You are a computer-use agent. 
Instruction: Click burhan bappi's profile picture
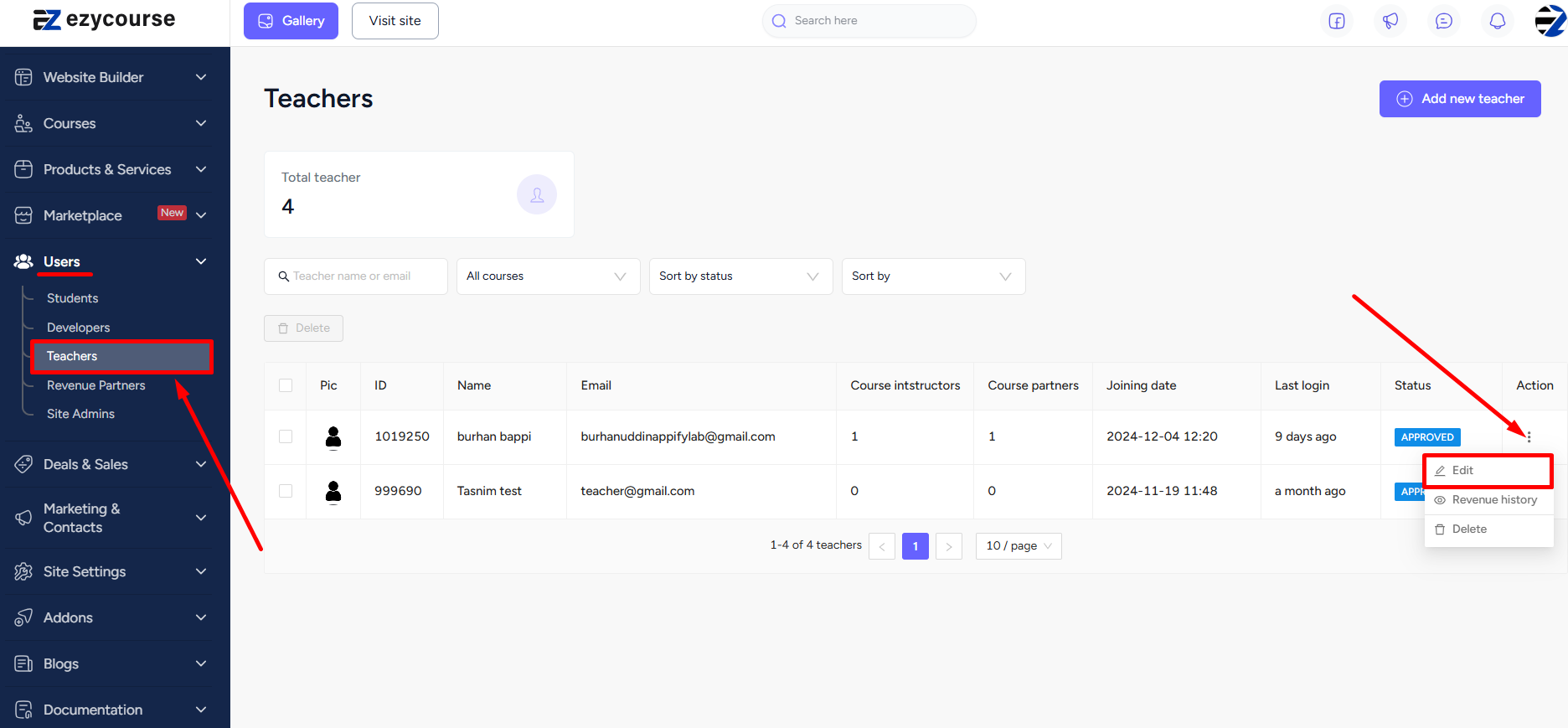click(333, 437)
